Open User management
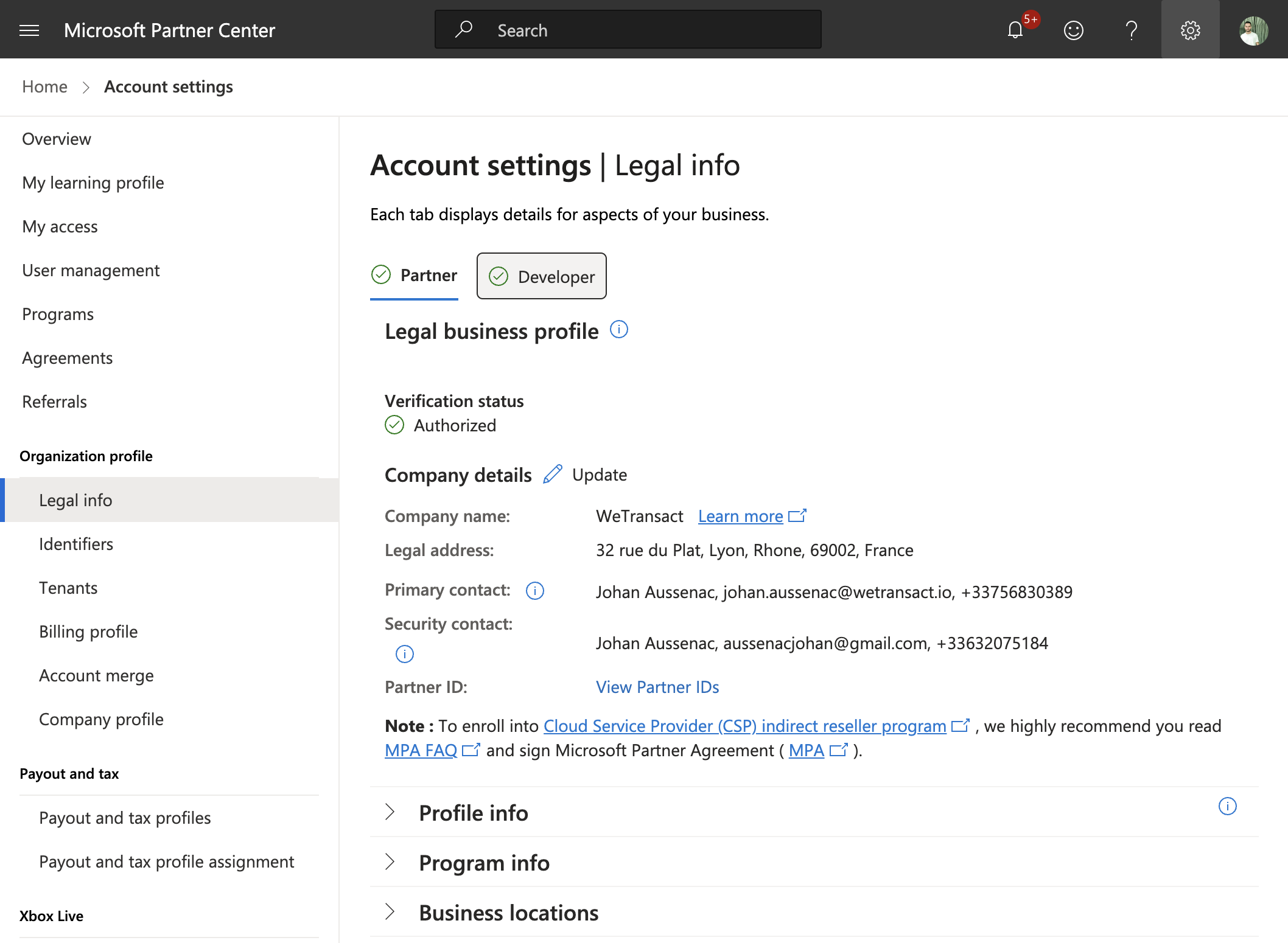Screen dimensions: 1288x943 tap(91, 270)
